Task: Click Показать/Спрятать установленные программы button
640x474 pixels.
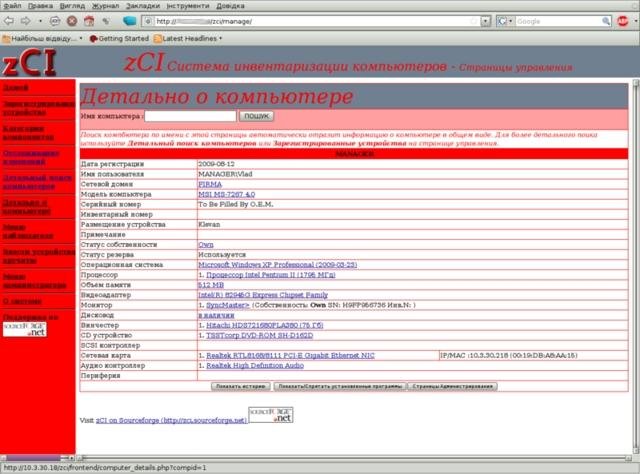Action: tap(340, 386)
